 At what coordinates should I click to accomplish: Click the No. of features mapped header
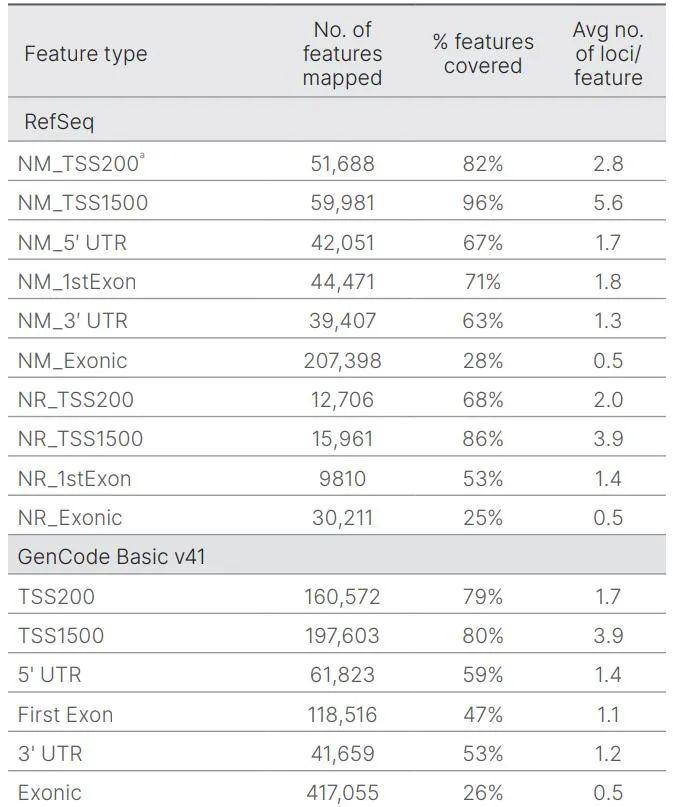click(x=342, y=54)
